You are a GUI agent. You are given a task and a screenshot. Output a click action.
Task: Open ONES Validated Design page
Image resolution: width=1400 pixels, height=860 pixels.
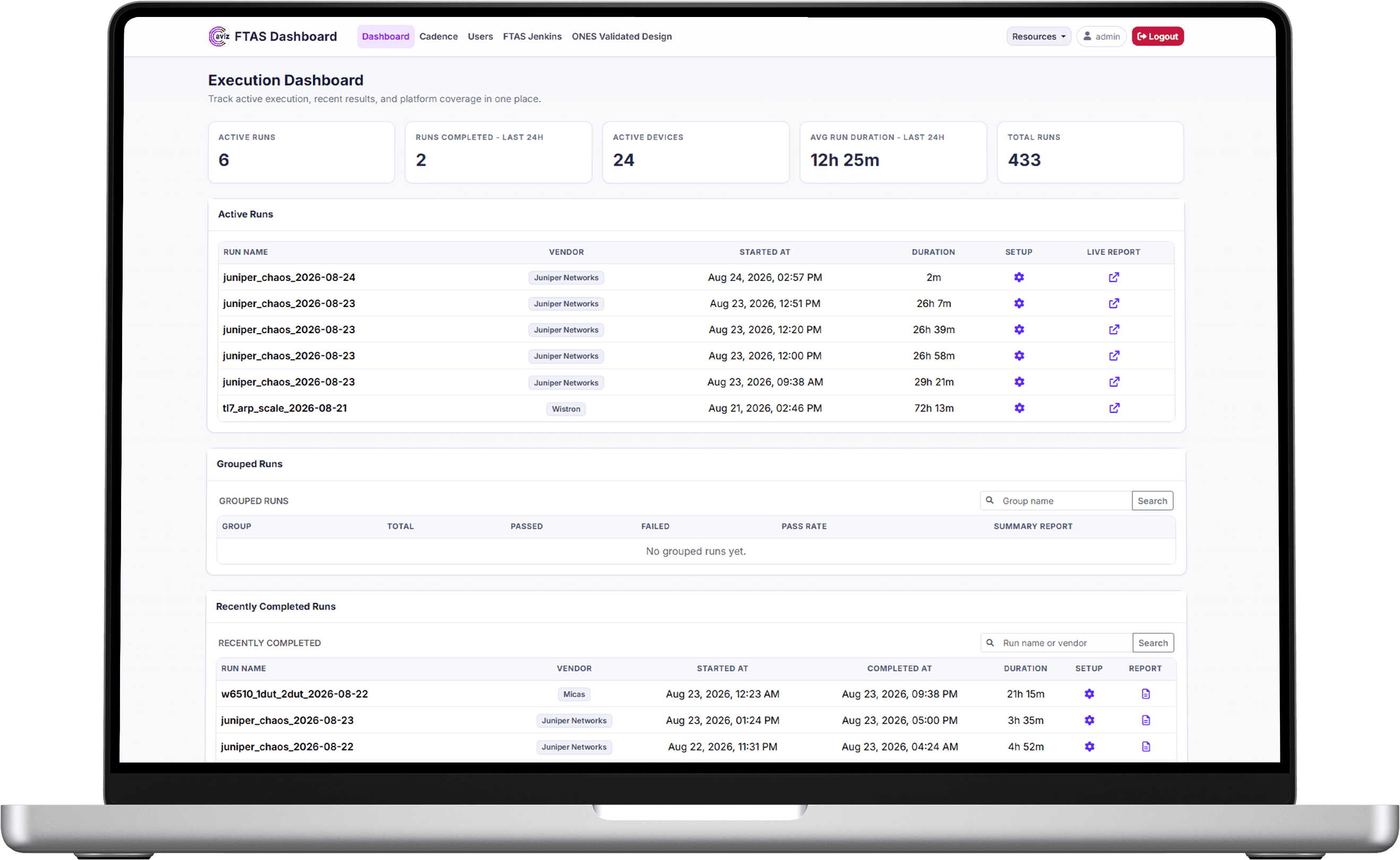[x=621, y=37]
